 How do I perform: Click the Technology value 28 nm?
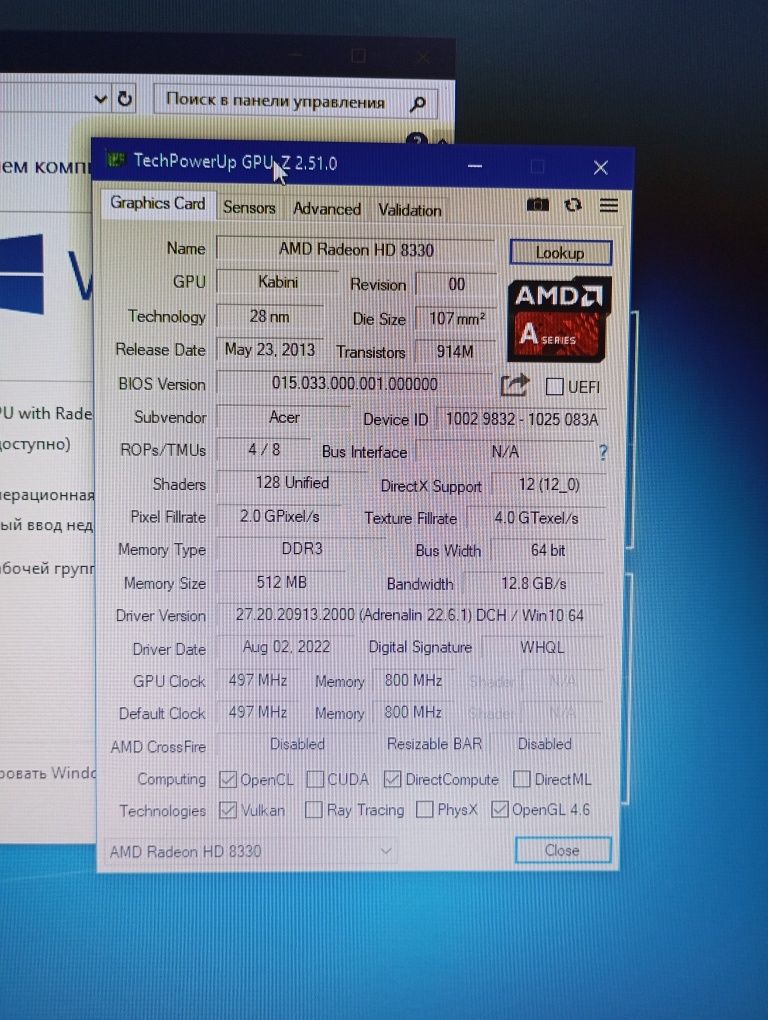click(269, 317)
